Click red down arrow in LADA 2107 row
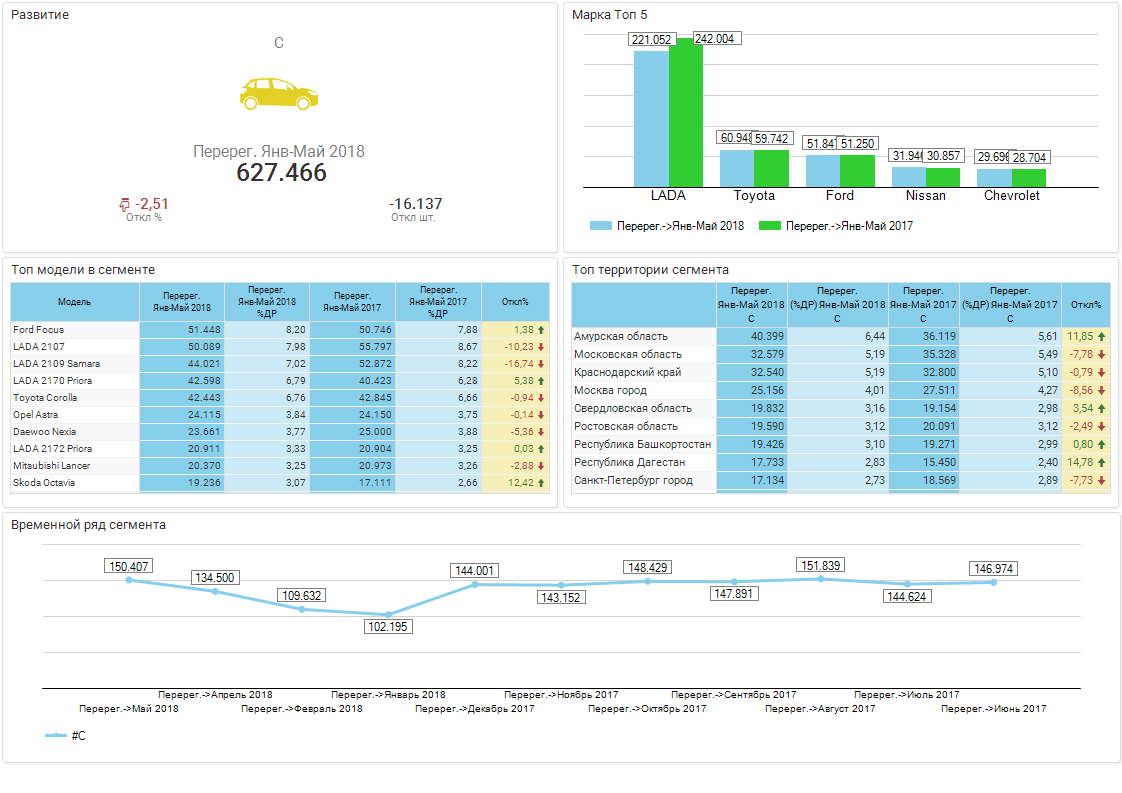 click(541, 346)
